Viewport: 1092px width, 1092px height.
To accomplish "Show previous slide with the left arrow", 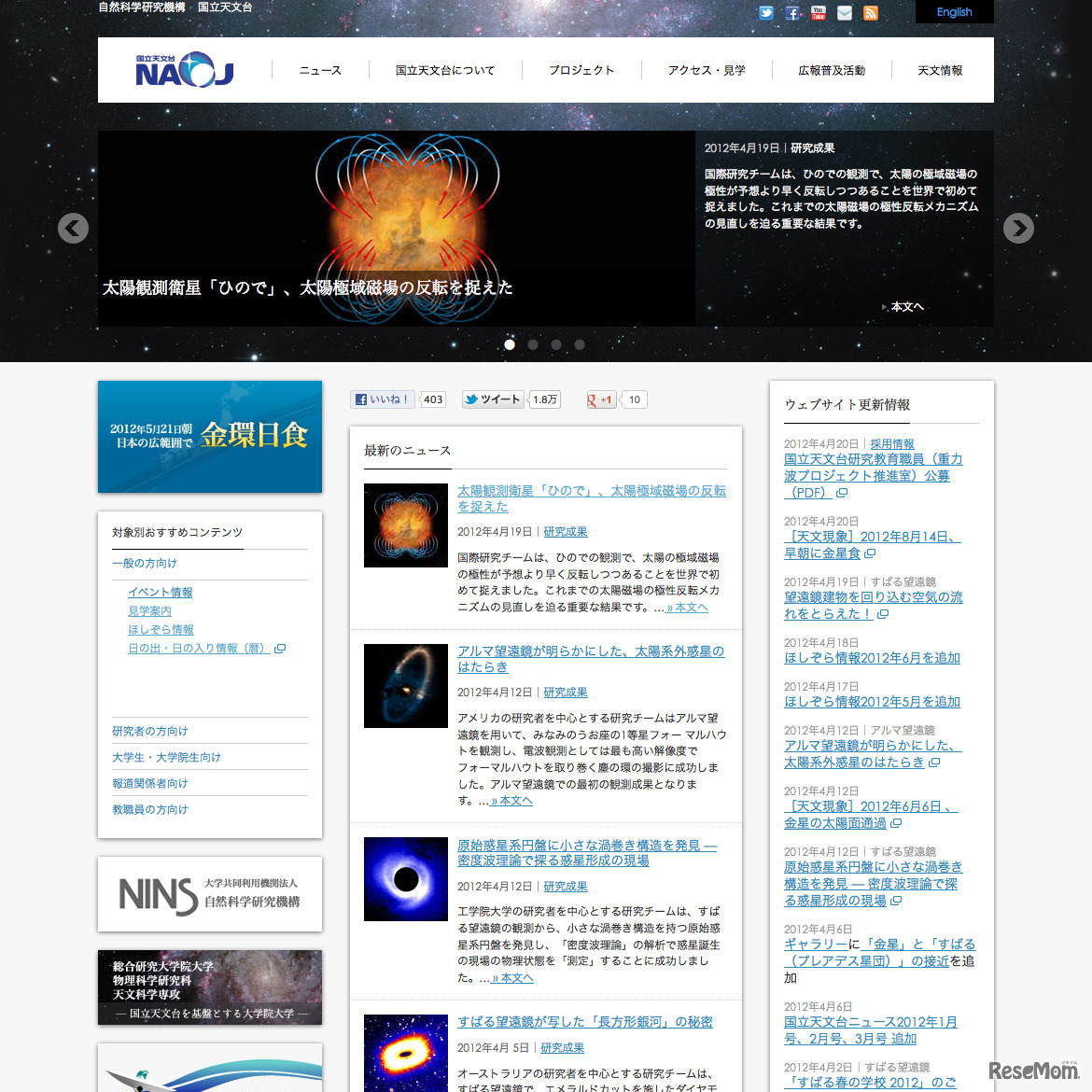I will [73, 228].
